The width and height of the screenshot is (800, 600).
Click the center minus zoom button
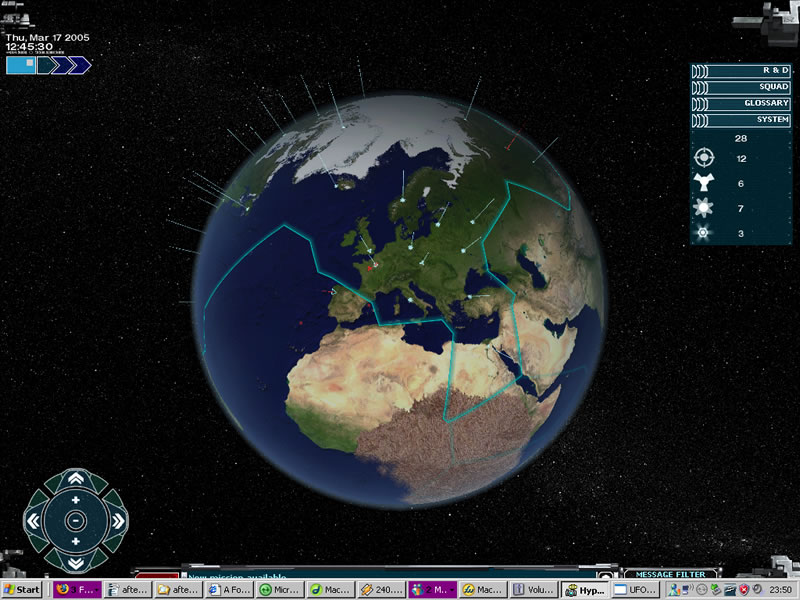[x=75, y=520]
